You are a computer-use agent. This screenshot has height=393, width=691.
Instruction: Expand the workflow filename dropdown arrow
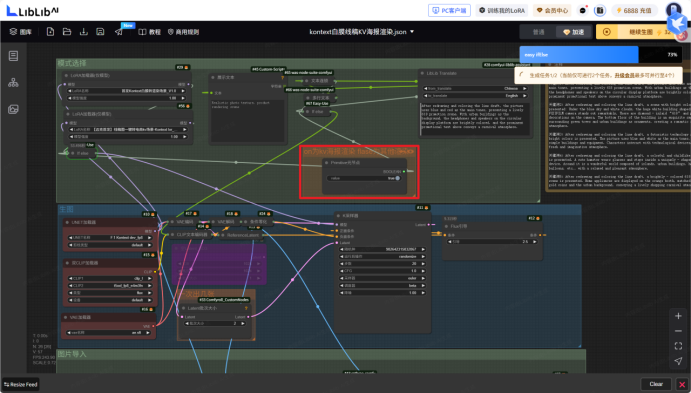[412, 32]
